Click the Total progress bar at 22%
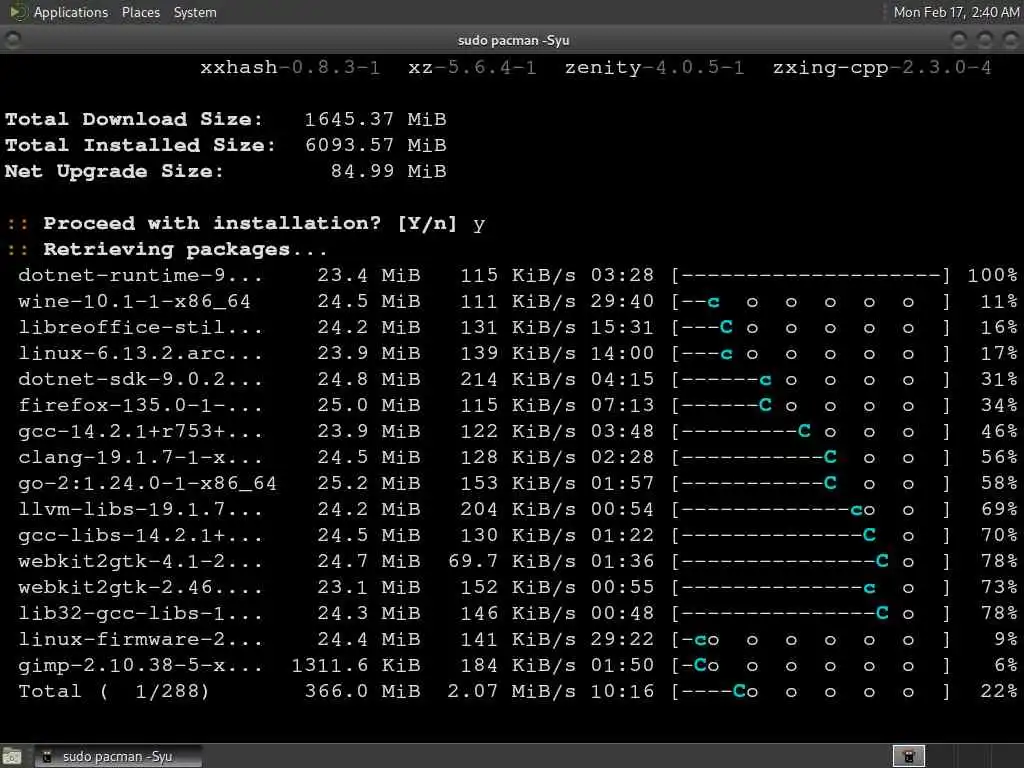This screenshot has height=768, width=1024. (x=810, y=692)
